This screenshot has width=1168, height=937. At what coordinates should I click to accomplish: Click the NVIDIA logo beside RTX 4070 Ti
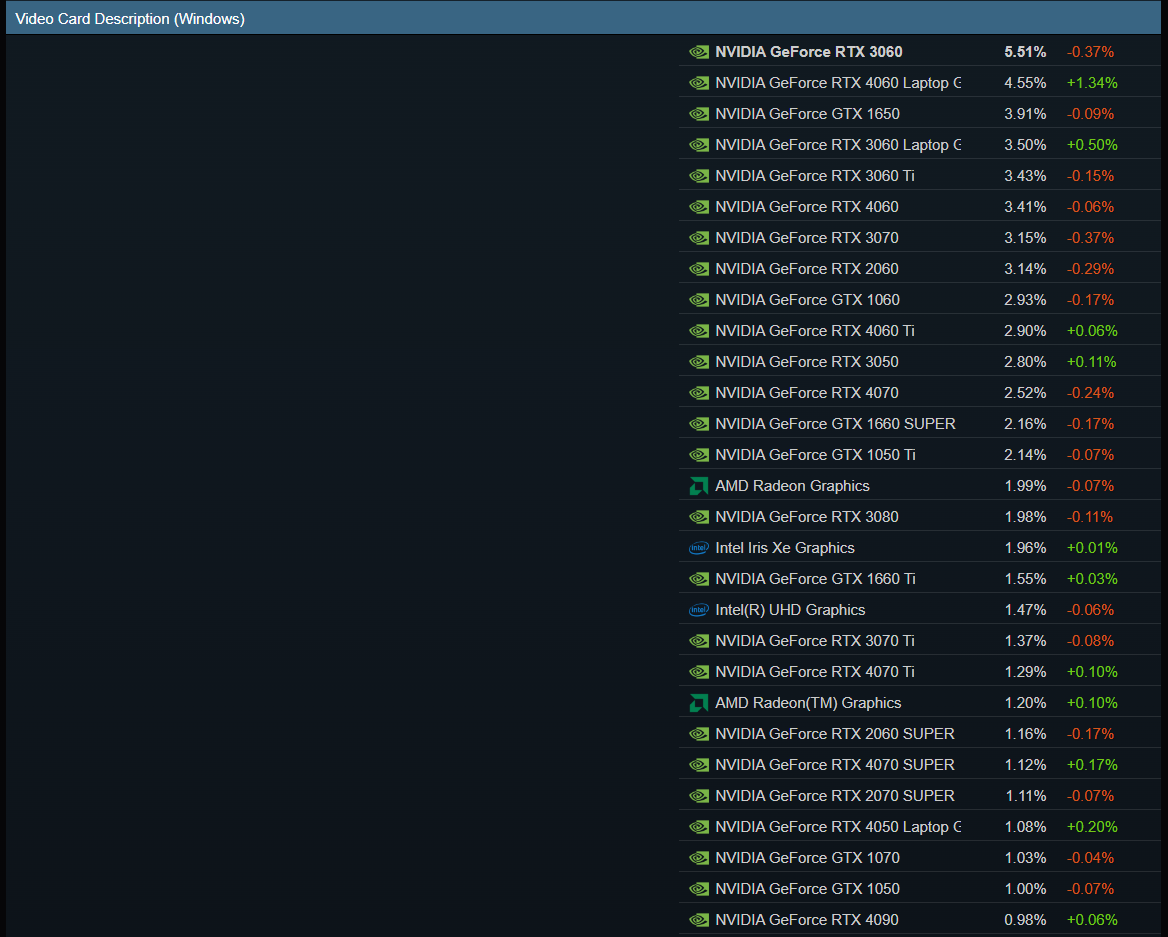[x=699, y=672]
